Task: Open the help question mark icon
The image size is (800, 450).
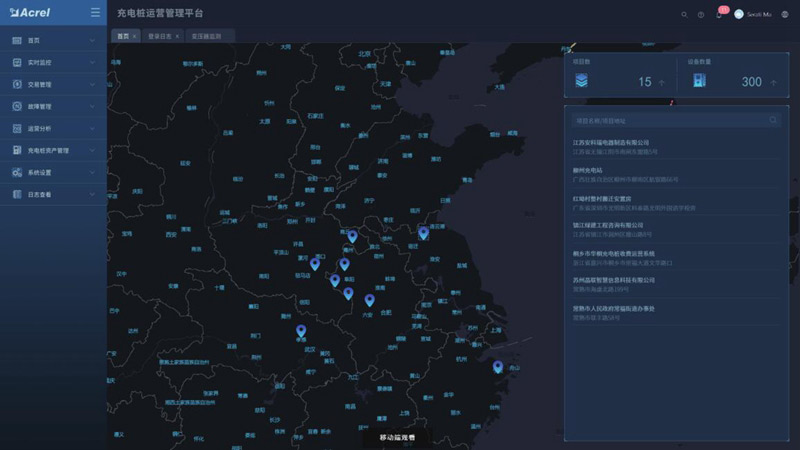Action: click(x=701, y=14)
